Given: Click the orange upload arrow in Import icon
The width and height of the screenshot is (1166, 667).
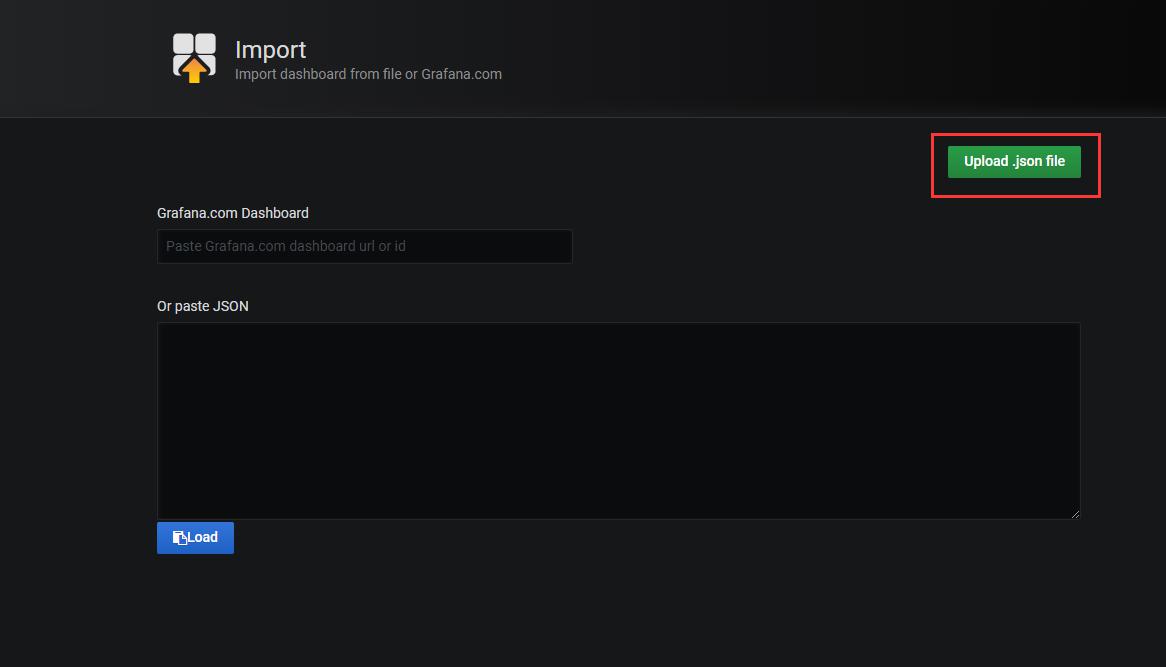Looking at the screenshot, I should pos(194,70).
